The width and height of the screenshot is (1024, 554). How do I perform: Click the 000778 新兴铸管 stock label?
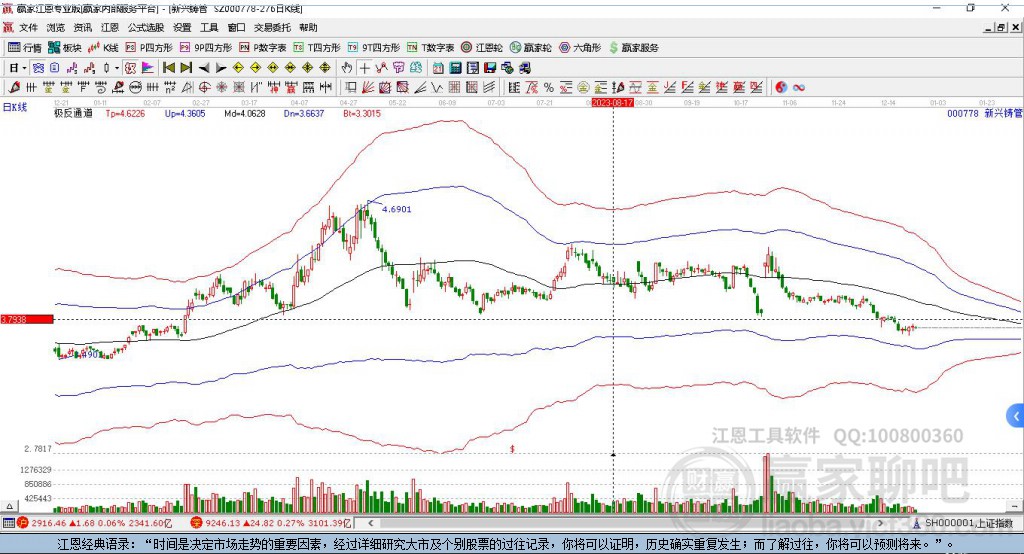tap(984, 113)
